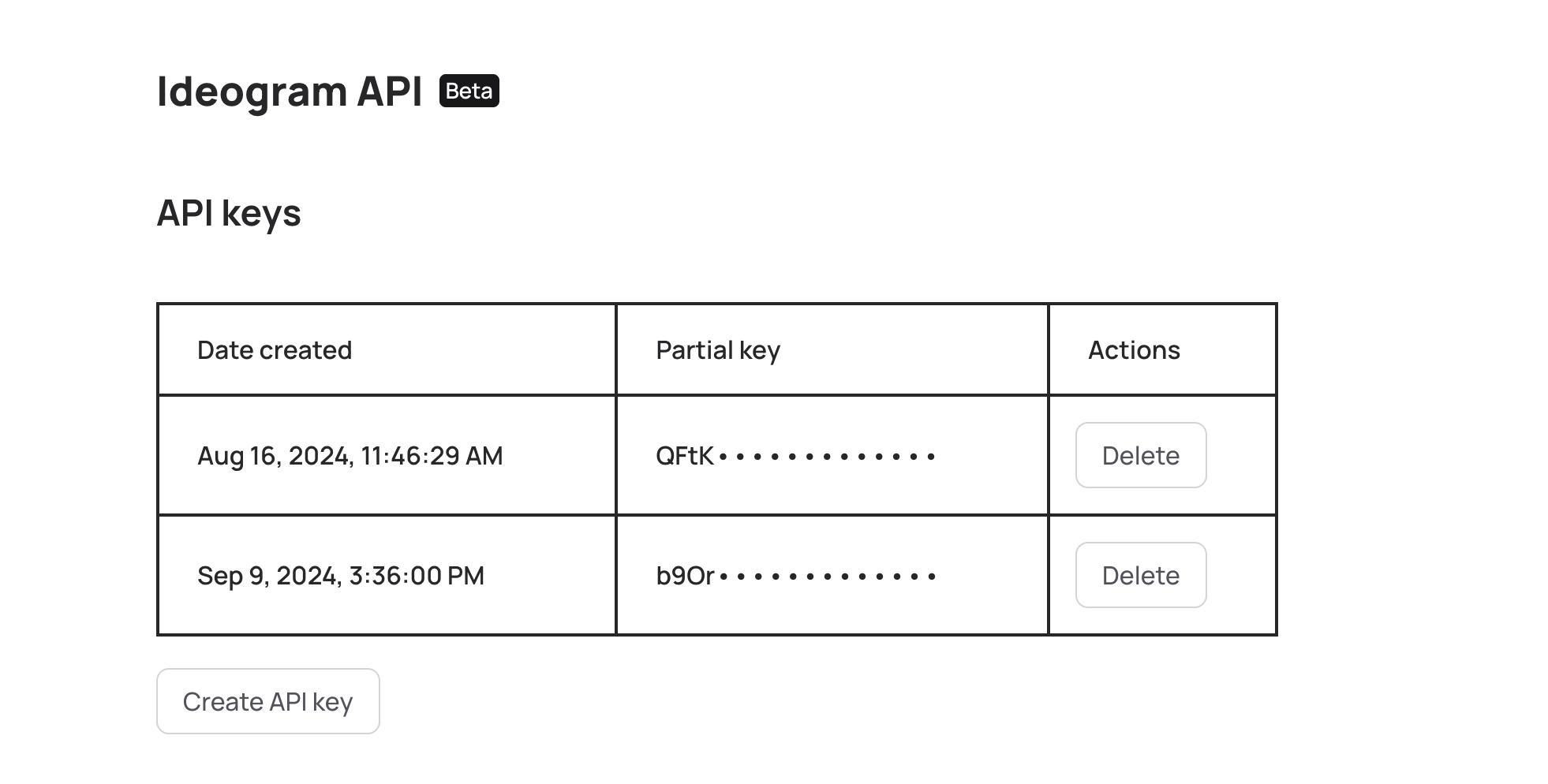
Task: Click the Beta badge next to Ideogram API
Action: click(469, 91)
